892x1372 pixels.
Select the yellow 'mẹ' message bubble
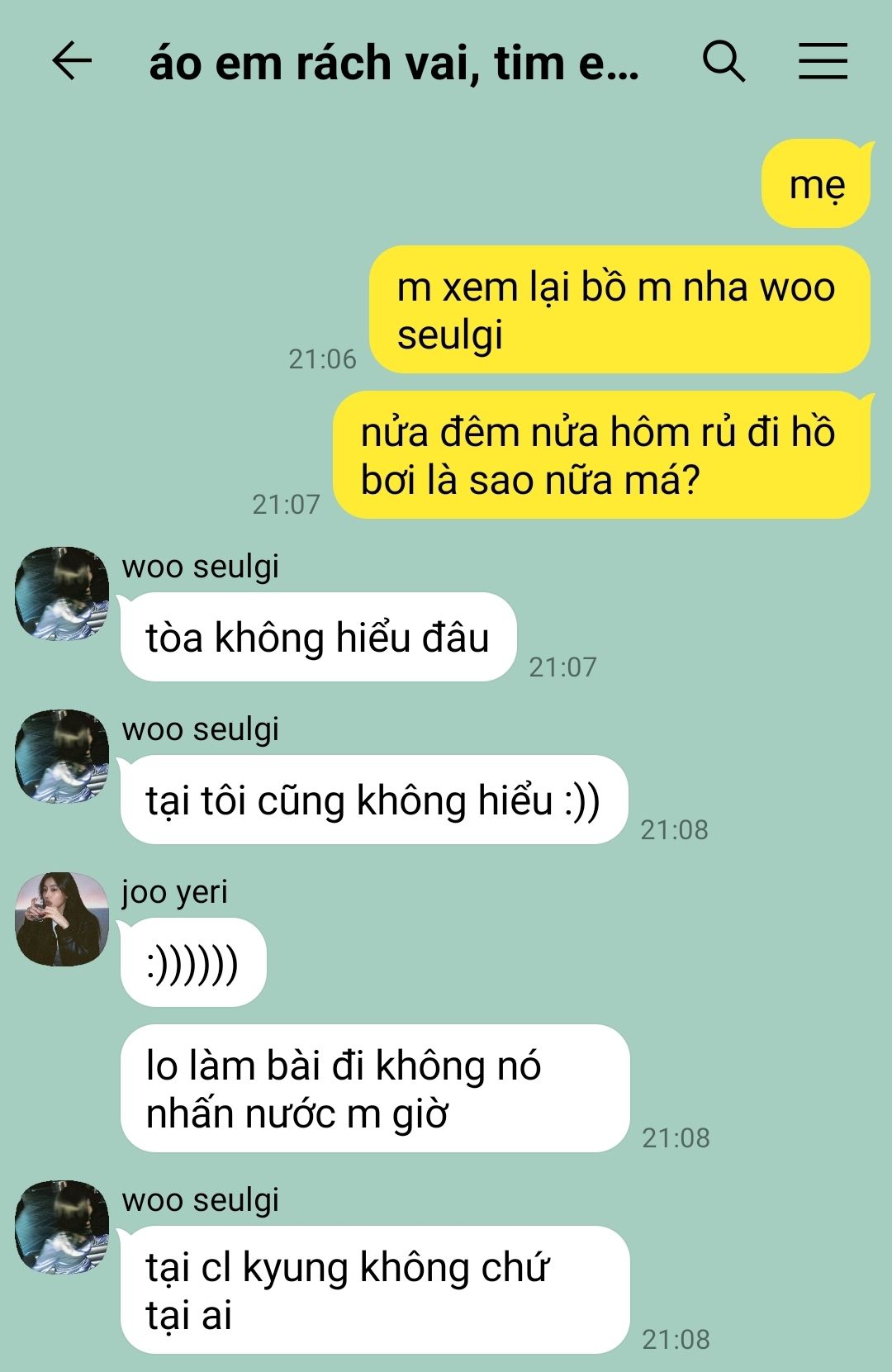816,184
